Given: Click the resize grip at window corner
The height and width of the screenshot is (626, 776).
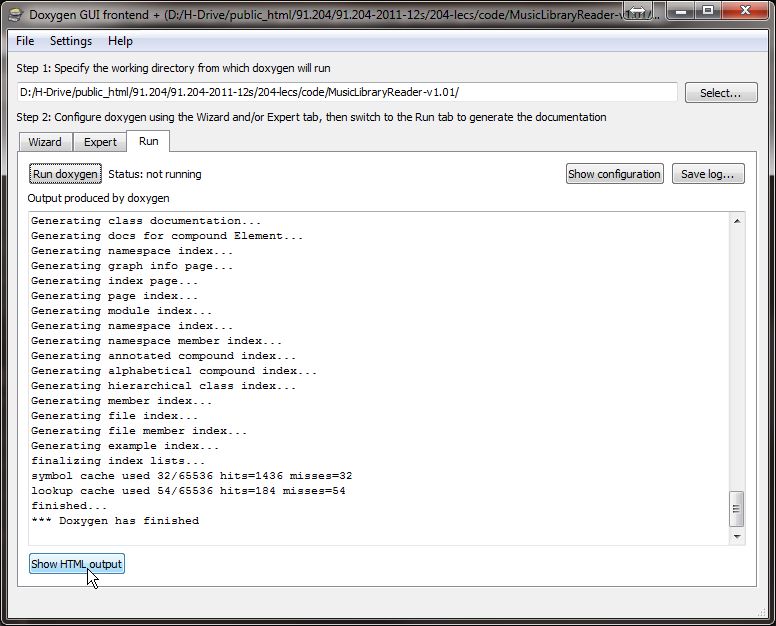Looking at the screenshot, I should (x=762, y=613).
